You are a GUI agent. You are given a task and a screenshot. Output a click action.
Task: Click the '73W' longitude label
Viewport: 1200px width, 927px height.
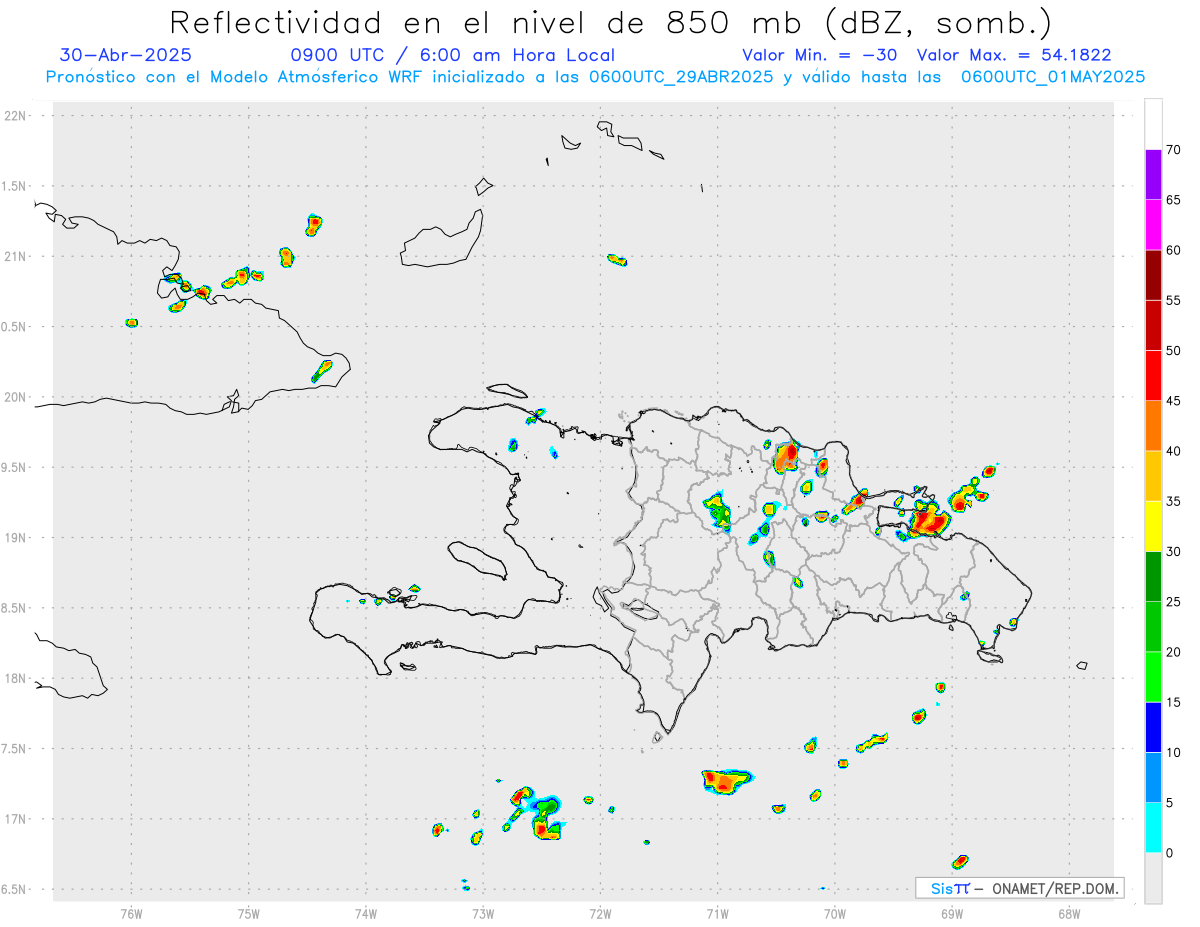tap(483, 913)
